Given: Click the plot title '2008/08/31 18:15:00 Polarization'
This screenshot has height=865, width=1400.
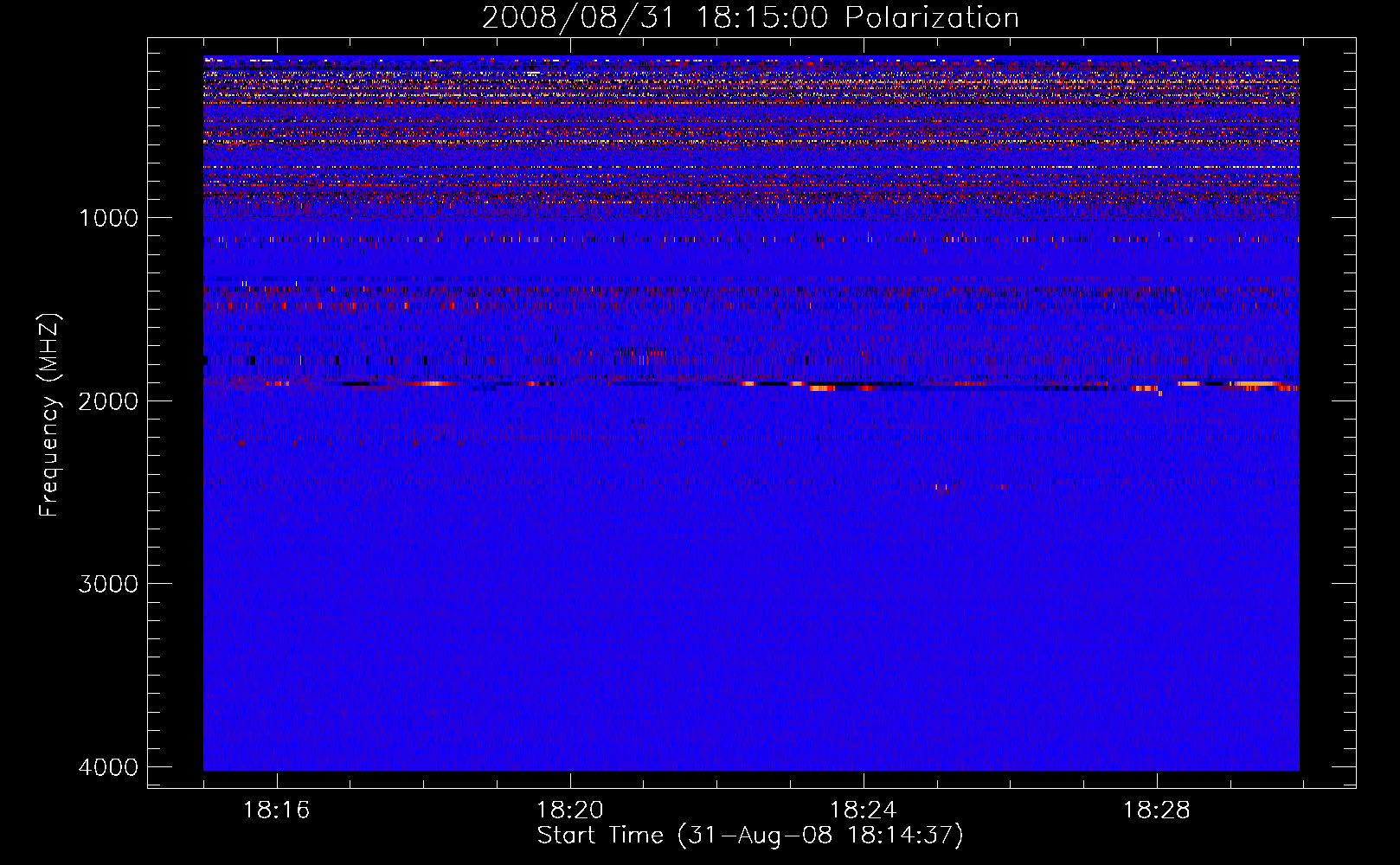Looking at the screenshot, I should tap(750, 17).
